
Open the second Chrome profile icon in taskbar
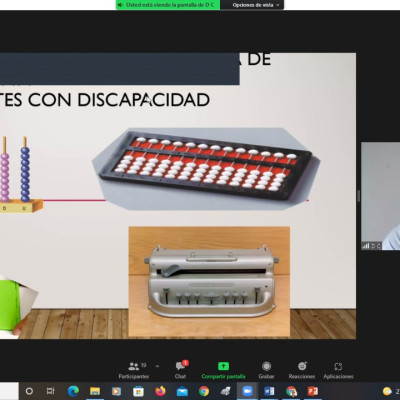291,391
